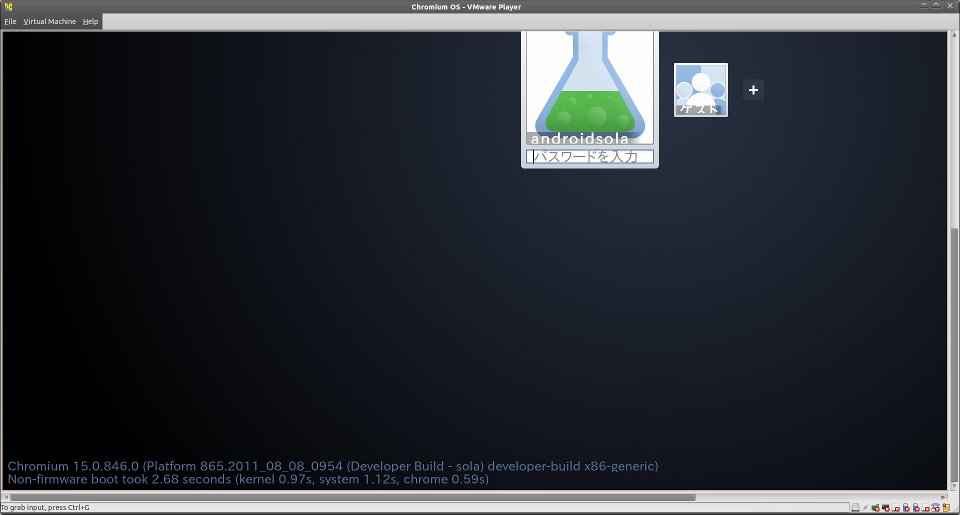Image resolution: width=960 pixels, height=515 pixels.
Task: Add a new user with plus button
Action: pos(753,90)
